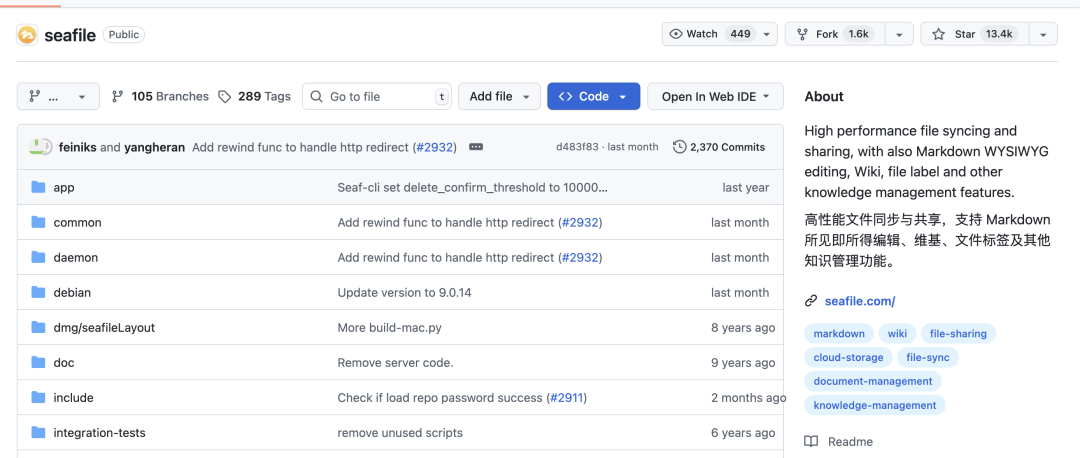This screenshot has width=1080, height=458.
Task: Open the Readme link in About
Action: click(x=850, y=441)
